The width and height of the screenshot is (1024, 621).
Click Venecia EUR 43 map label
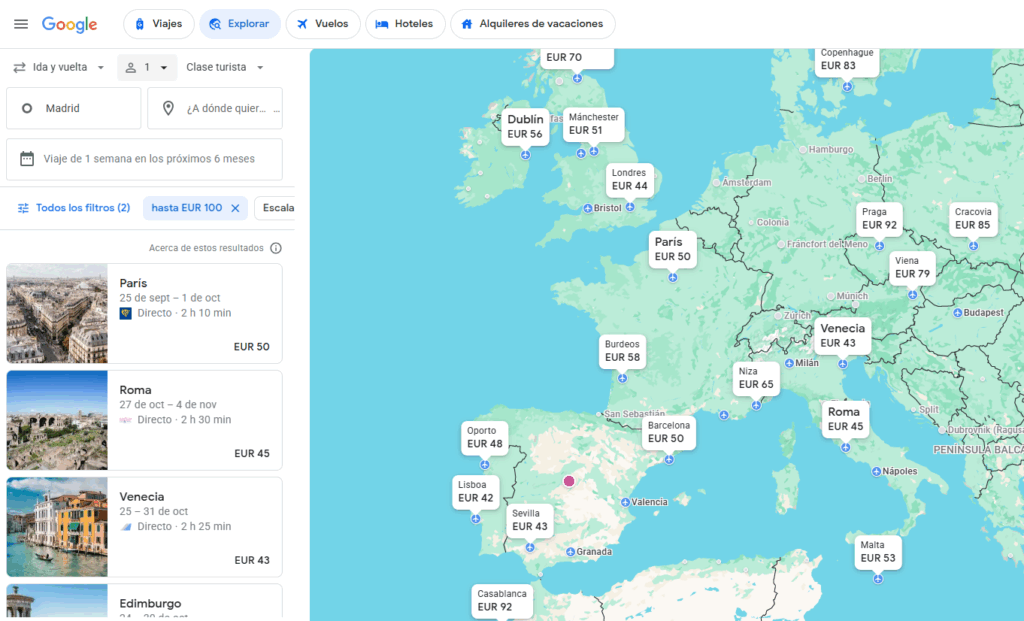click(x=842, y=336)
